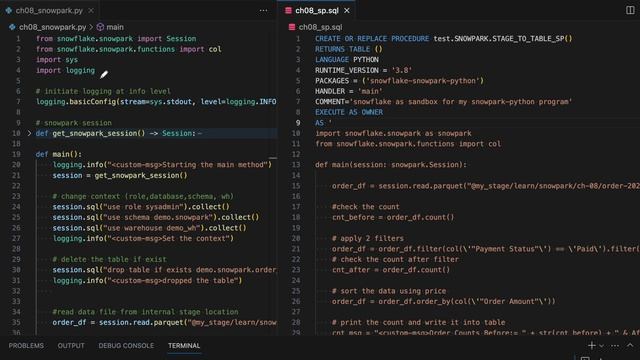
Task: Click 'RETURNS TABLE ()' line in SQL file
Action: (349, 49)
